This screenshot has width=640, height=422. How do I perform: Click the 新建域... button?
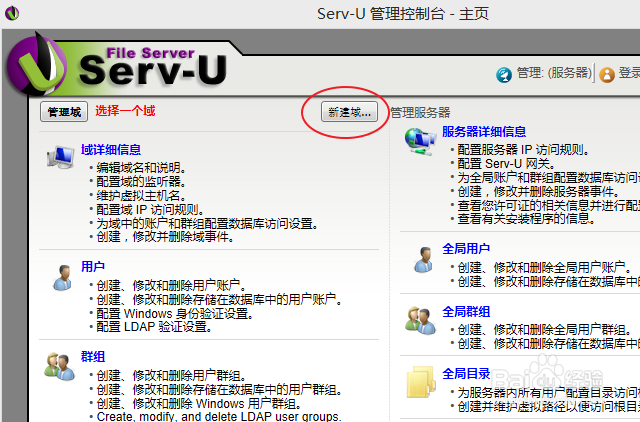click(x=349, y=112)
